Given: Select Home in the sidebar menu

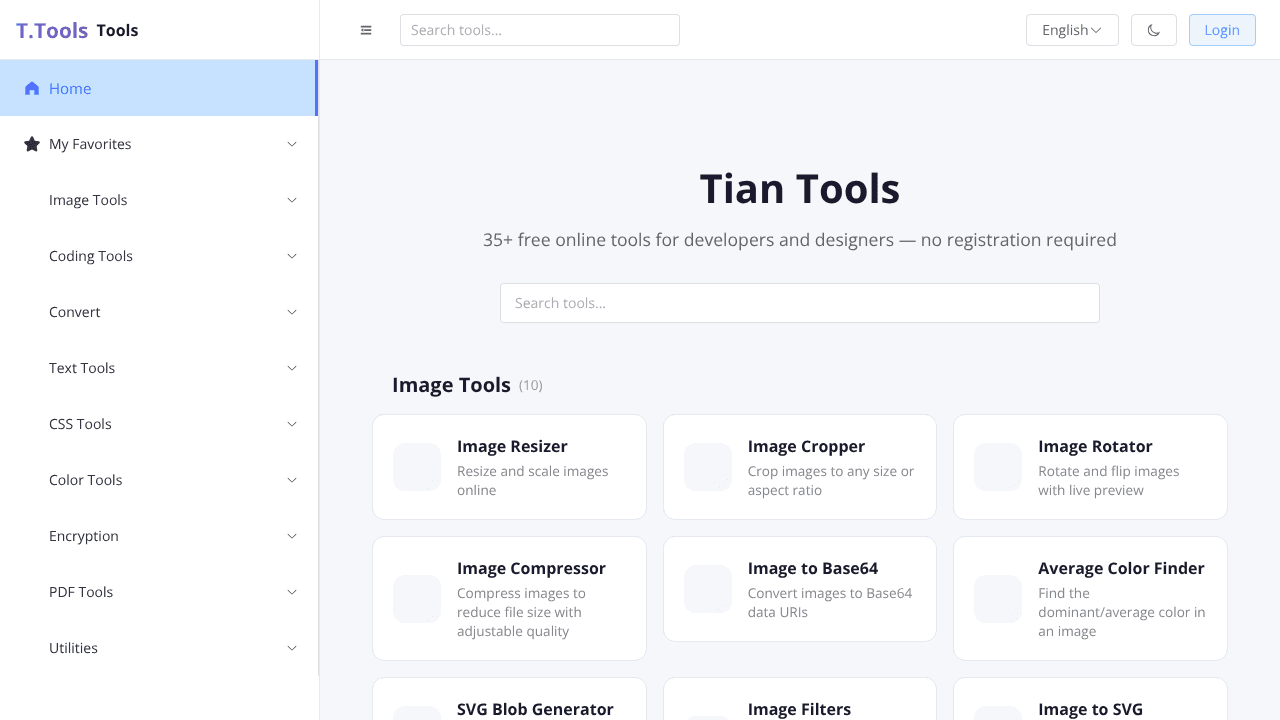Looking at the screenshot, I should click(x=159, y=88).
